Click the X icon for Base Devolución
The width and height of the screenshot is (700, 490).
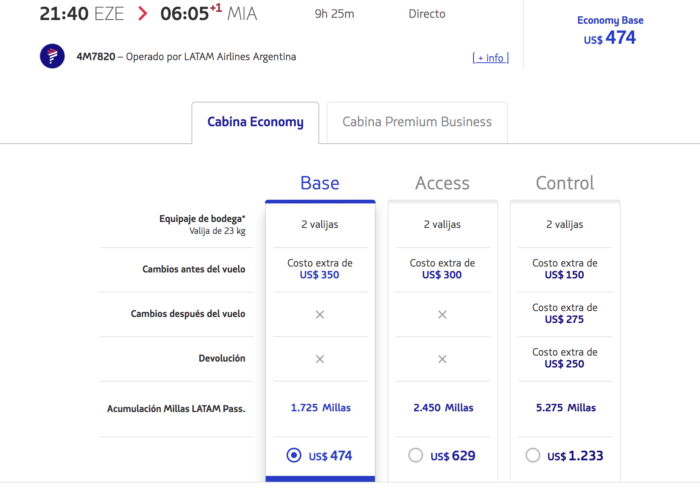point(320,359)
